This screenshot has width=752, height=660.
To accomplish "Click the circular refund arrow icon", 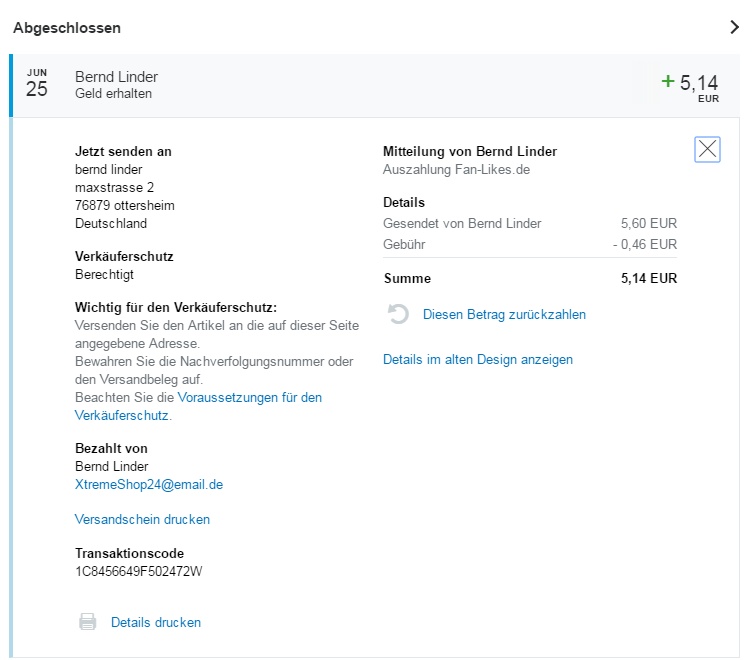I will [x=398, y=315].
